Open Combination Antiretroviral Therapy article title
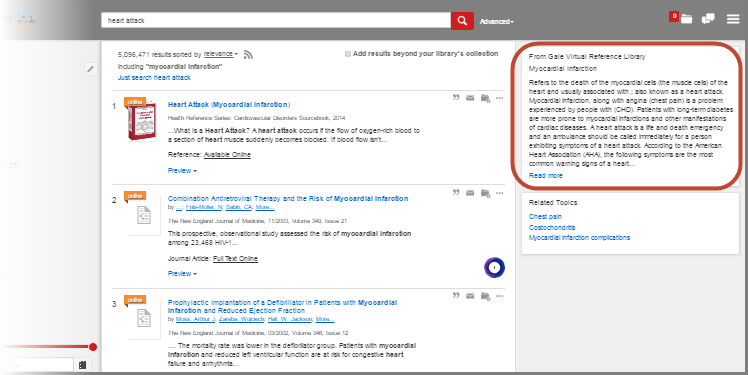The height and width of the screenshot is (375, 748). tap(288, 198)
